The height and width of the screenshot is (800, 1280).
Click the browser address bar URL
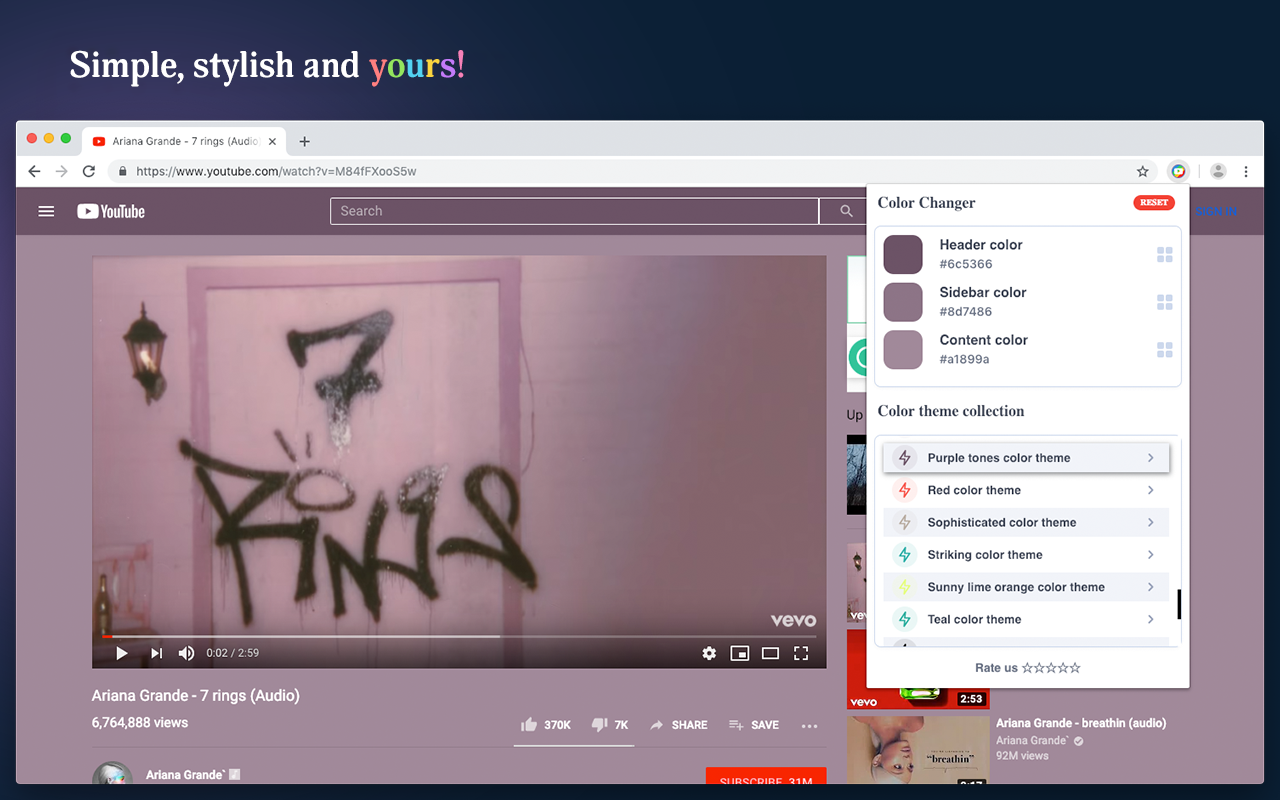[276, 171]
